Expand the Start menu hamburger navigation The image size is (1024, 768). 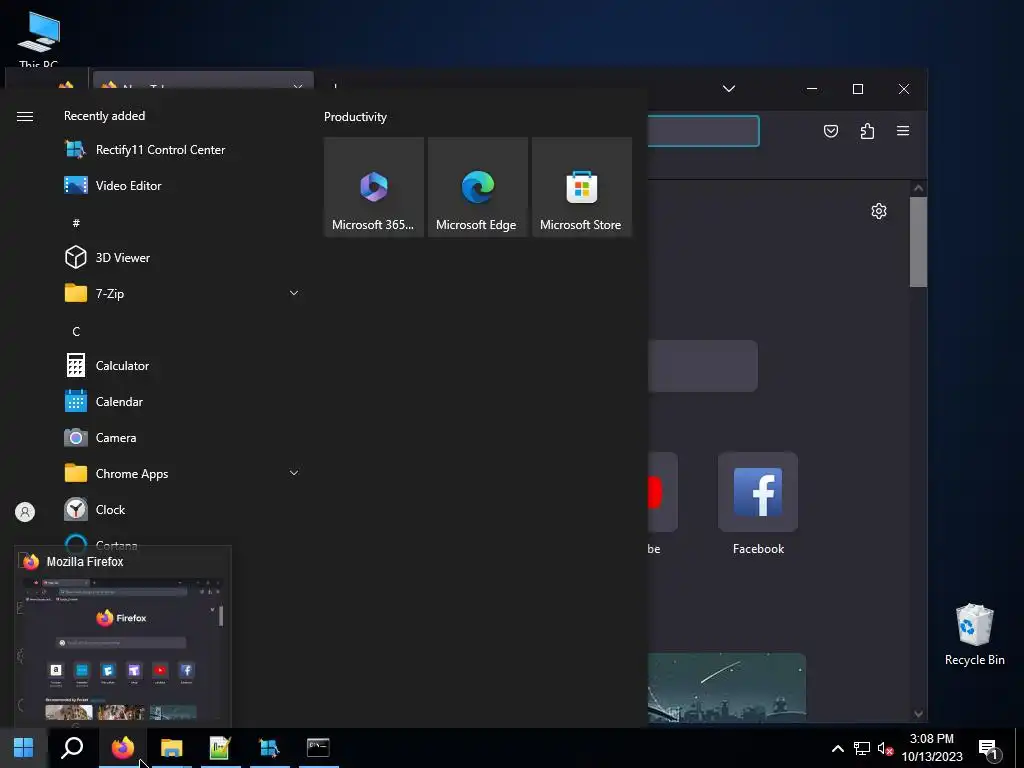coord(25,116)
